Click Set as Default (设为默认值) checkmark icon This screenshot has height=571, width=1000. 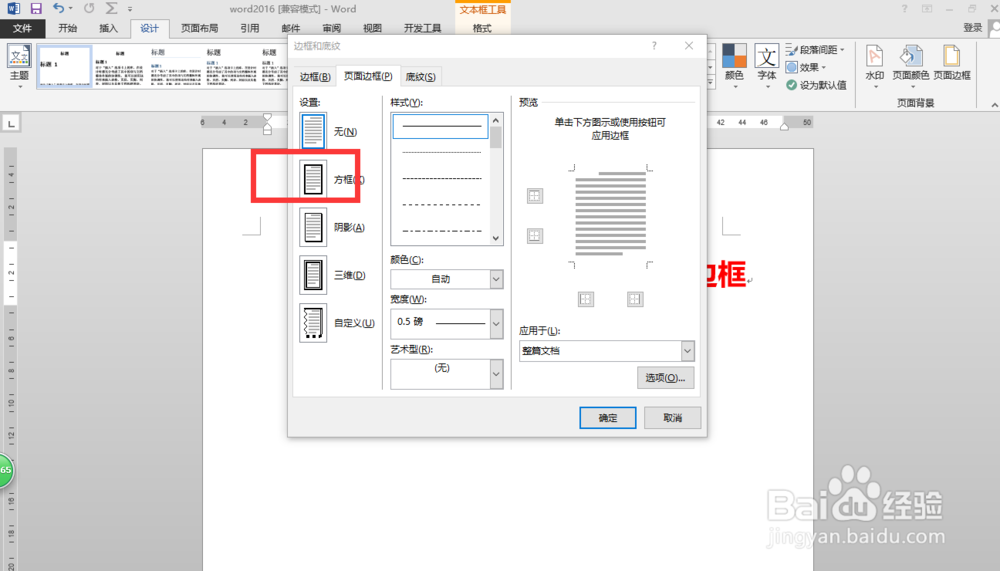[791, 85]
